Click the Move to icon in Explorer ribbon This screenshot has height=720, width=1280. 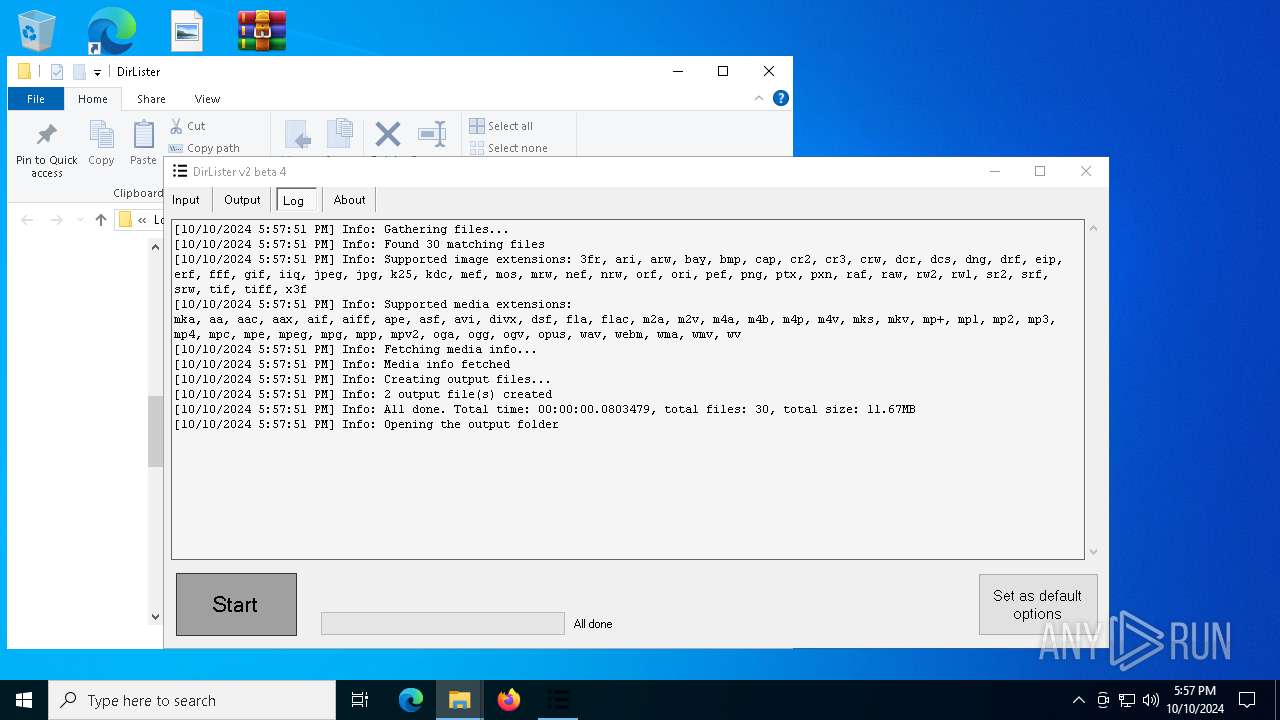[x=297, y=135]
